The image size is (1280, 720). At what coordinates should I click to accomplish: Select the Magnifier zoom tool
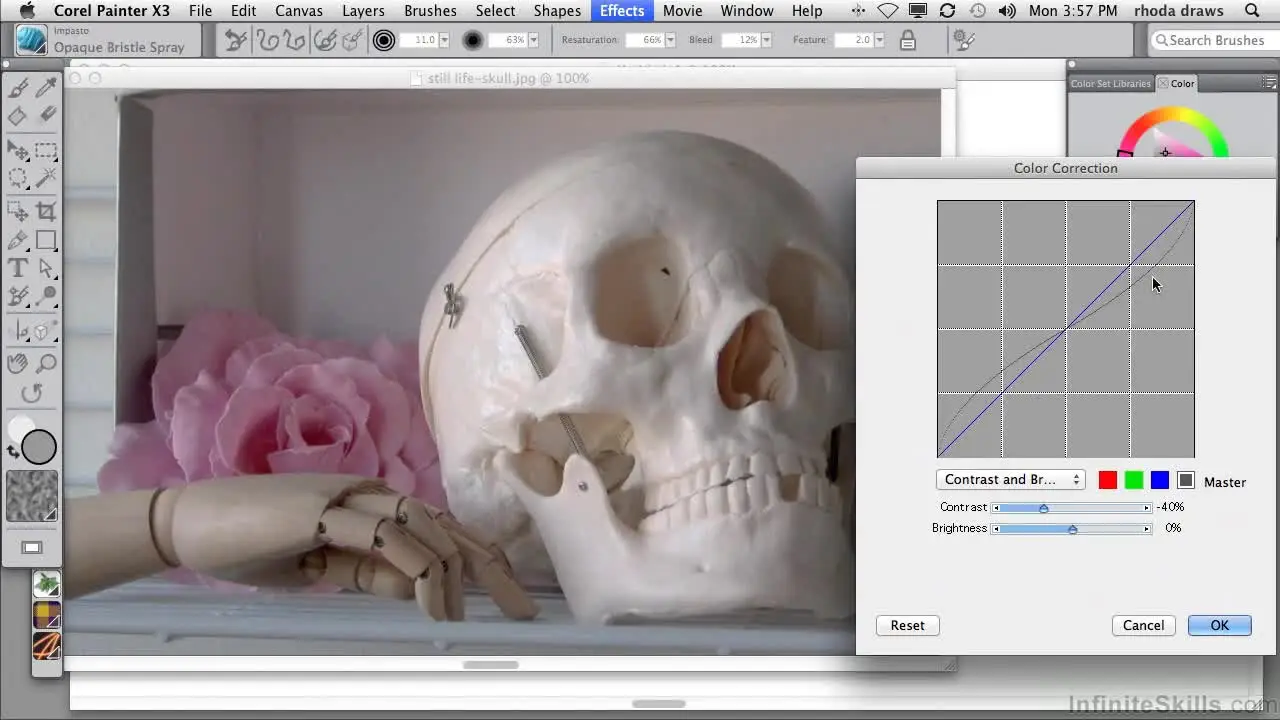47,363
